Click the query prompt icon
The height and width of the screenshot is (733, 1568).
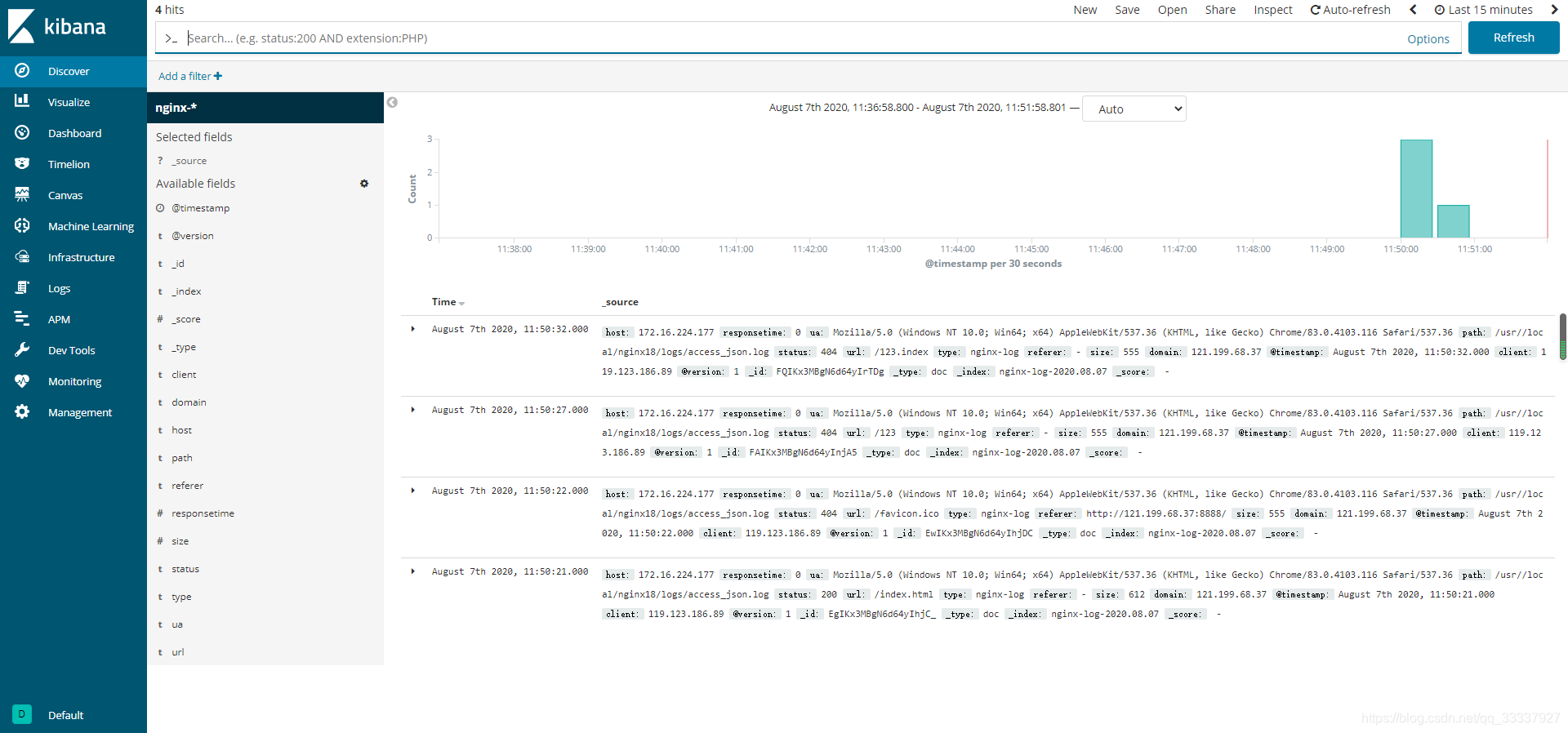click(171, 38)
